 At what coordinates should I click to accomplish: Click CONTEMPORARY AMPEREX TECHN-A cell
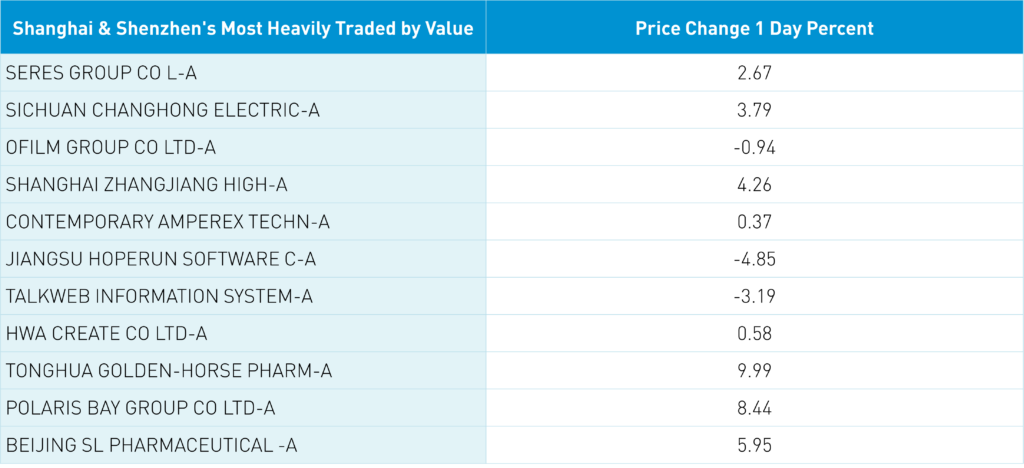[167, 222]
